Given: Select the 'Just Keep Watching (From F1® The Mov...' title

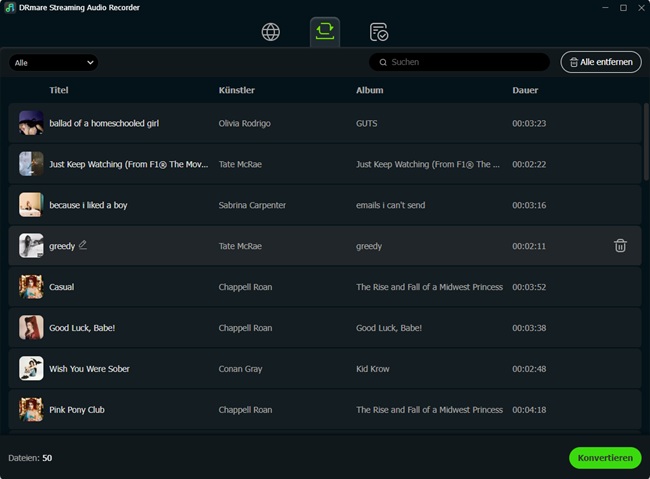Looking at the screenshot, I should [129, 164].
